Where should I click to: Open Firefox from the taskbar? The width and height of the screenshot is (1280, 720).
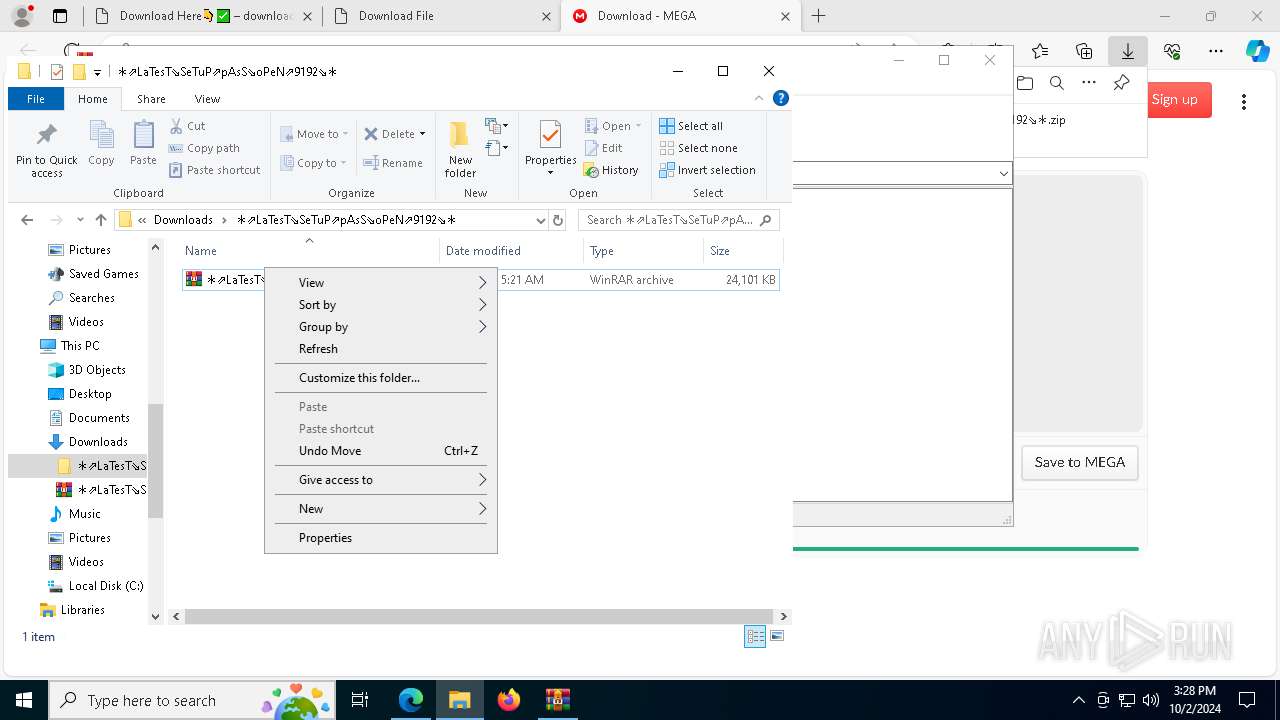coord(509,700)
